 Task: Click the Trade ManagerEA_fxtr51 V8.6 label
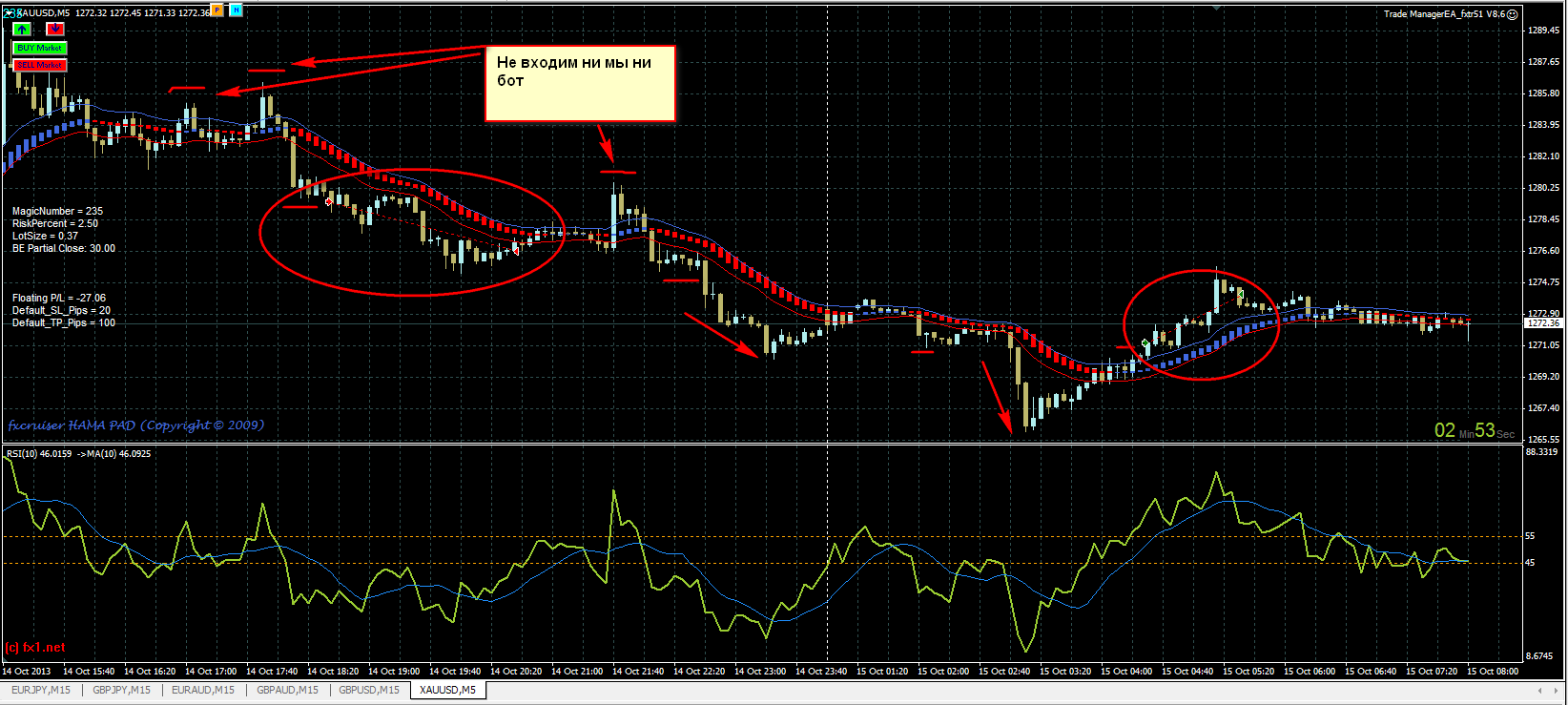click(x=1444, y=14)
